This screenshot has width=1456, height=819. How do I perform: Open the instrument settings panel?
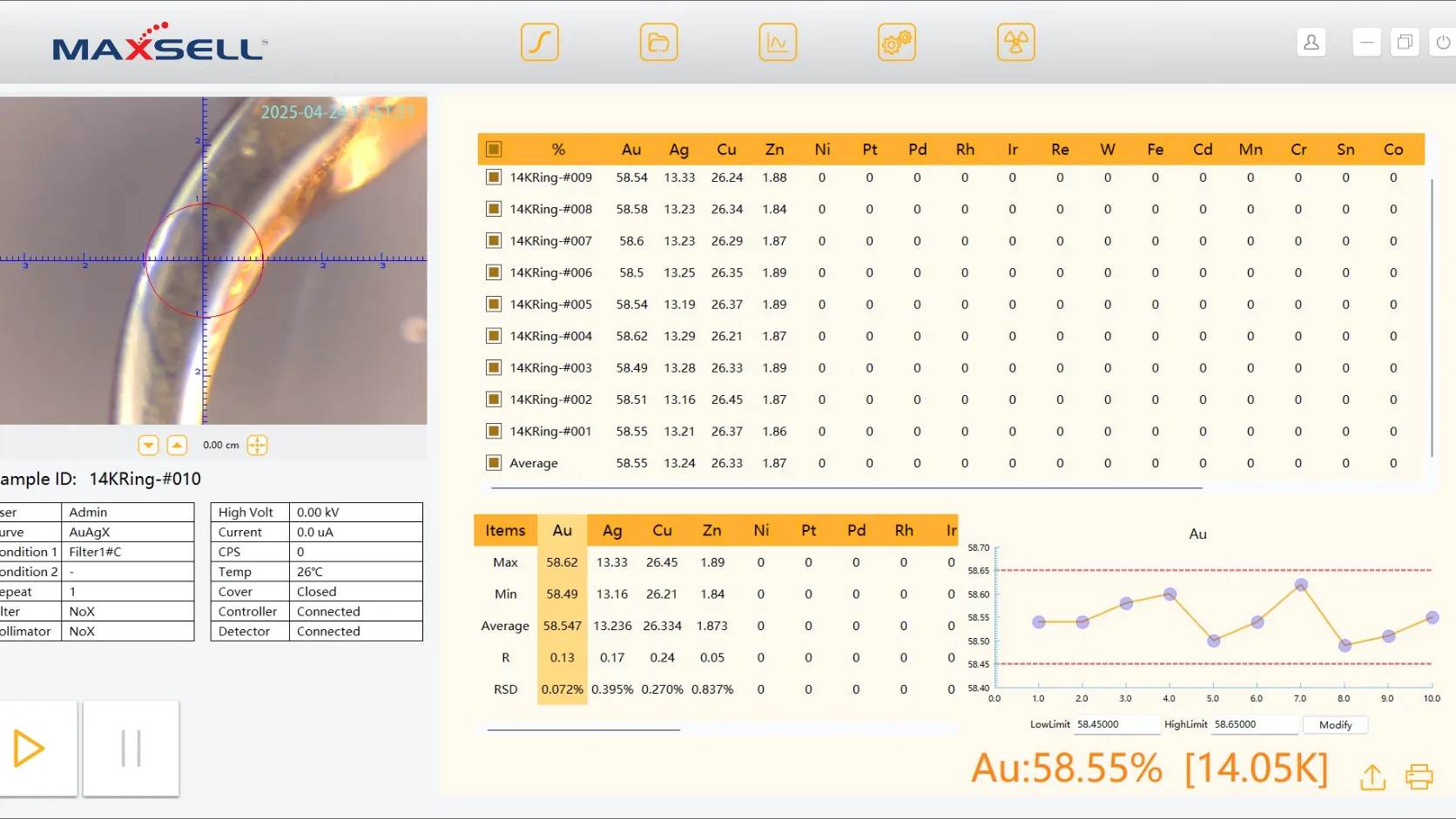[x=897, y=41]
